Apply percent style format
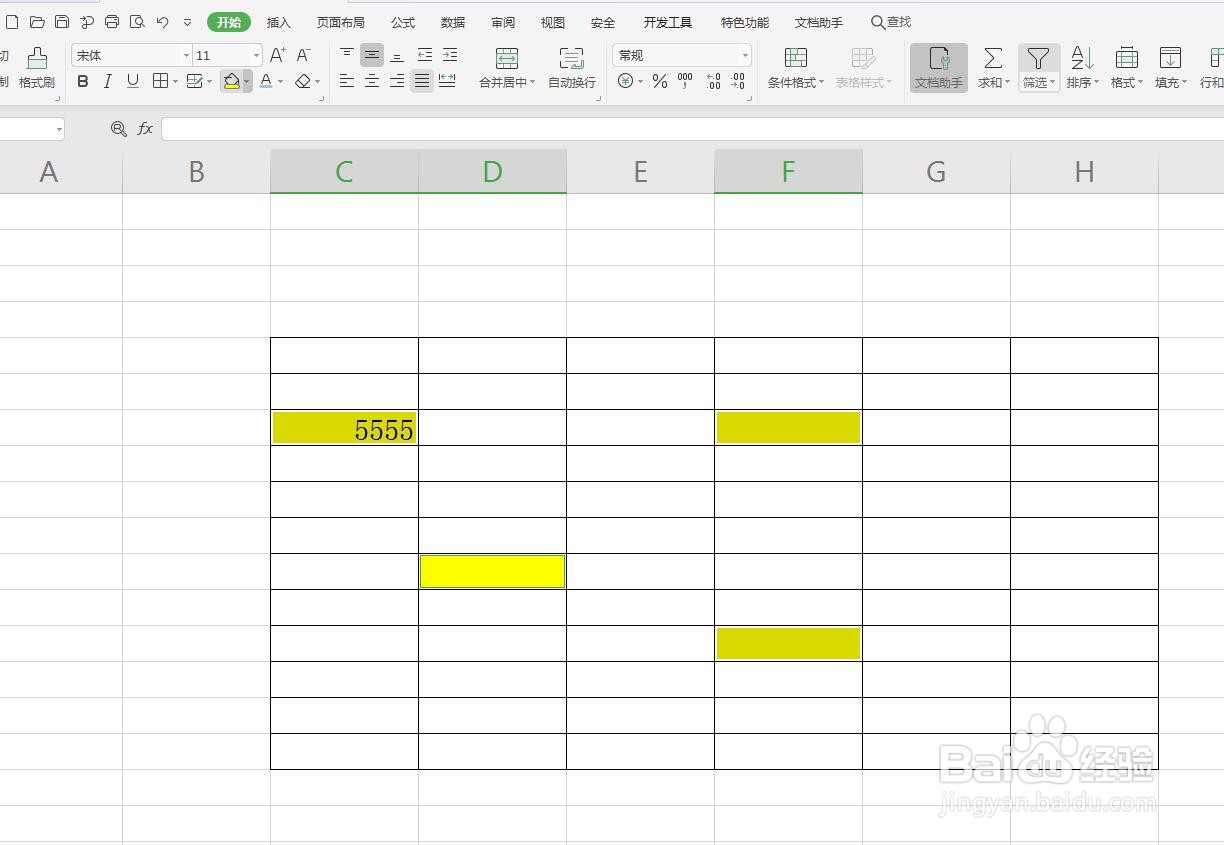The image size is (1224, 845). click(x=660, y=81)
